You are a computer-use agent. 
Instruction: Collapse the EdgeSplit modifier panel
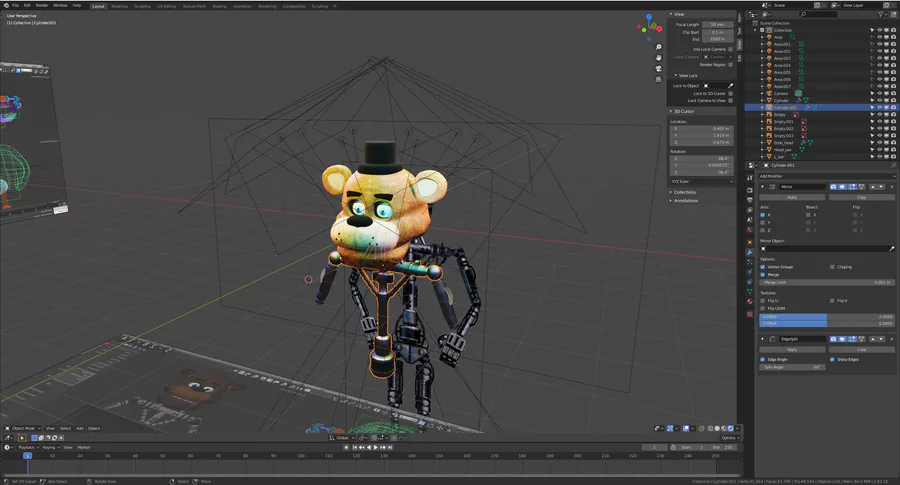tap(762, 339)
